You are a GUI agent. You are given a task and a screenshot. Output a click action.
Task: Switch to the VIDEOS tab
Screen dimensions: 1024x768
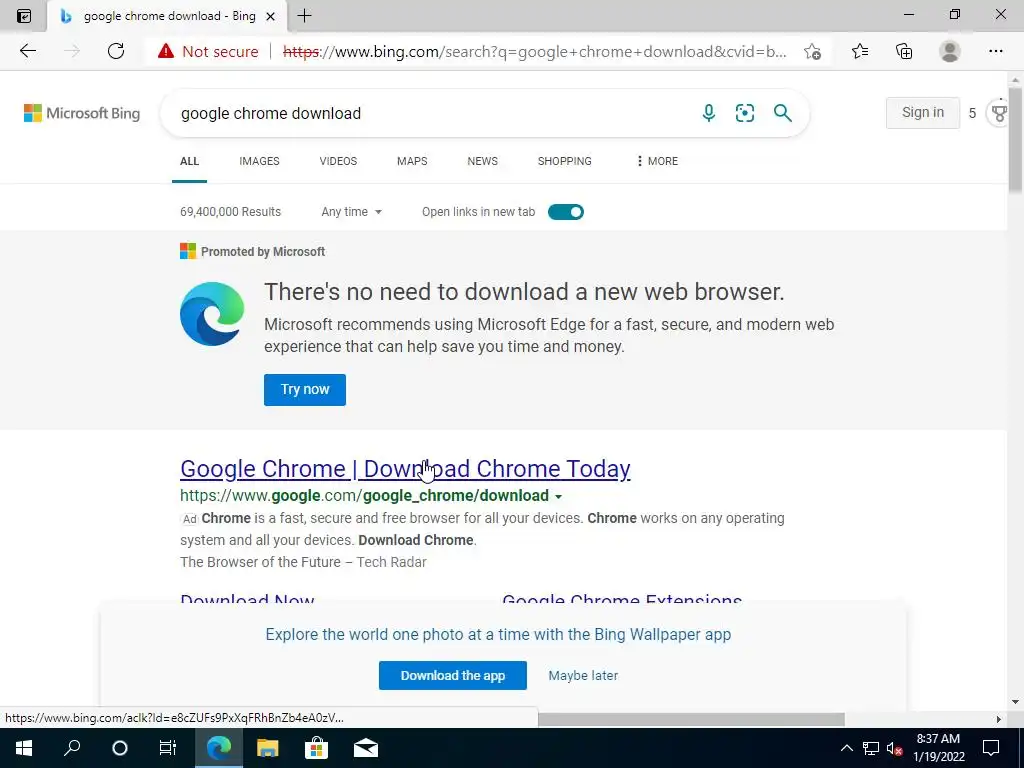coord(338,161)
